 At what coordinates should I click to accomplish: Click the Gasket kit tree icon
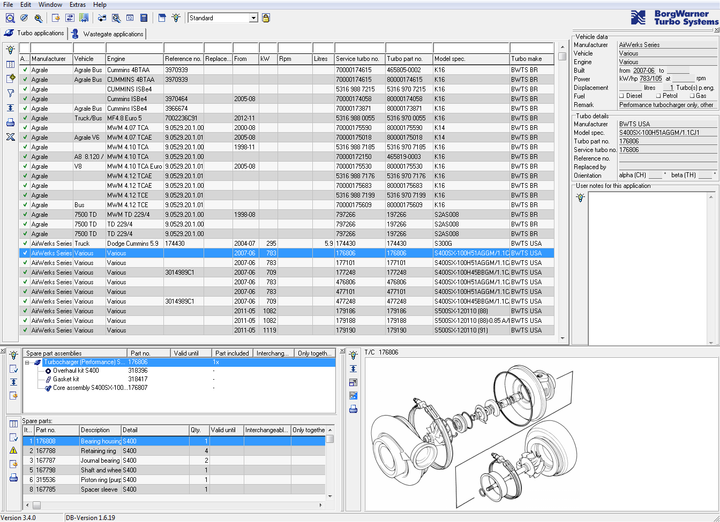48,379
